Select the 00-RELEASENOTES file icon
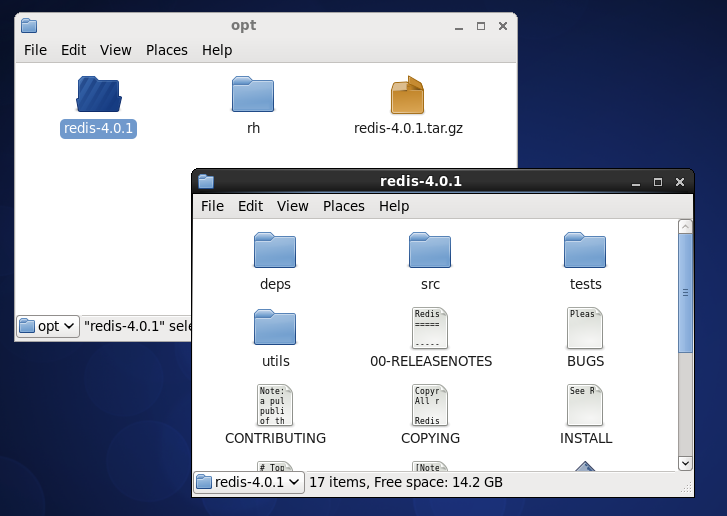Viewport: 727px width, 516px height. (430, 328)
